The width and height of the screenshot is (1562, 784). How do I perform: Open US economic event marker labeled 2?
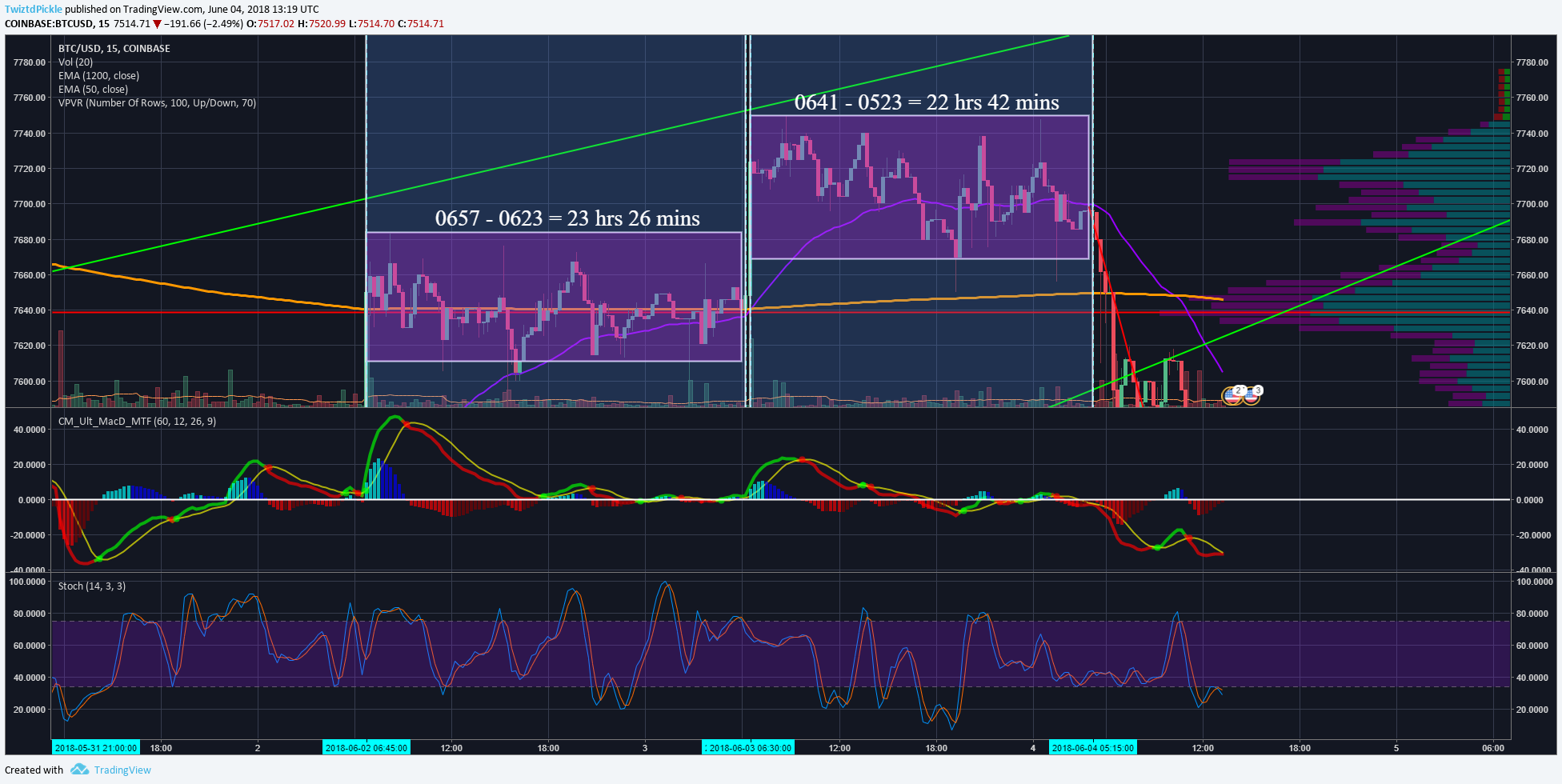1233,394
